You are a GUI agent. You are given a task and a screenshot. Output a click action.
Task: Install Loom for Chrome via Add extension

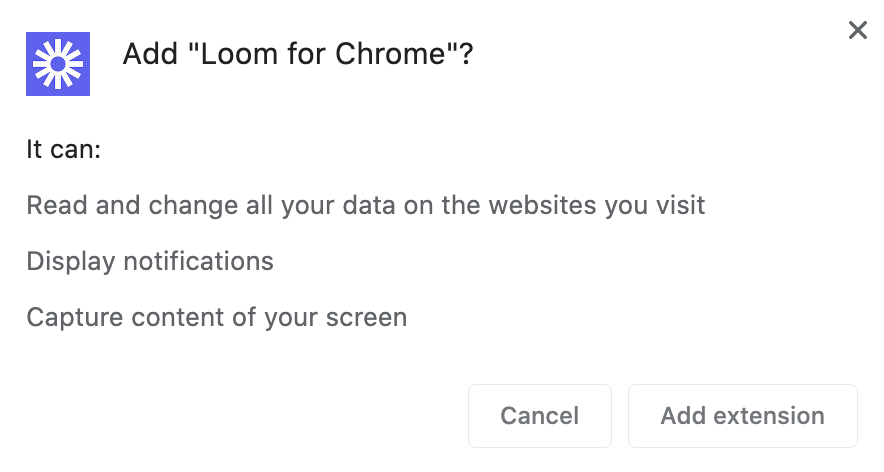coord(742,416)
